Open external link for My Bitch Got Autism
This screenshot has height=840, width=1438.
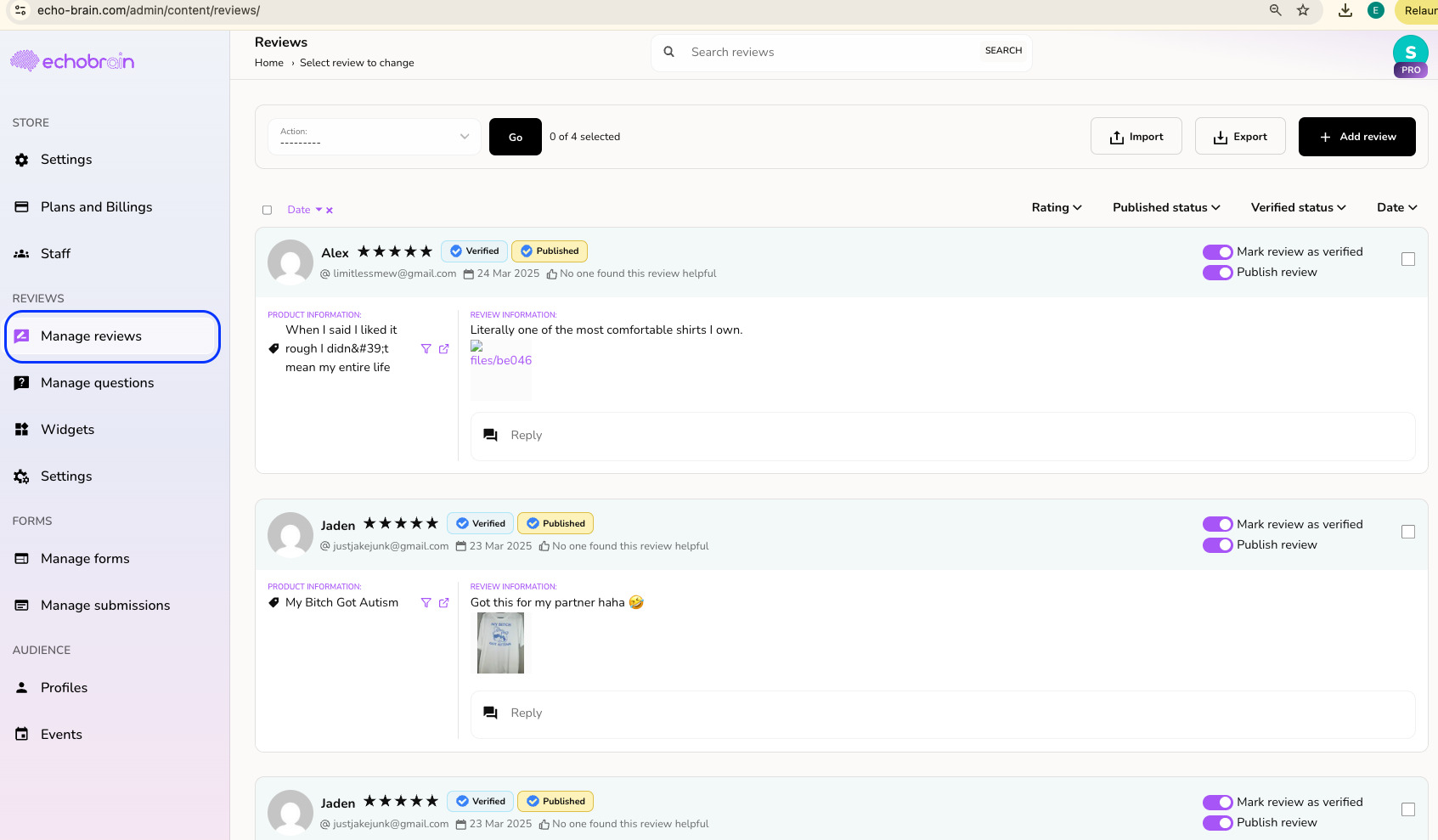click(443, 603)
